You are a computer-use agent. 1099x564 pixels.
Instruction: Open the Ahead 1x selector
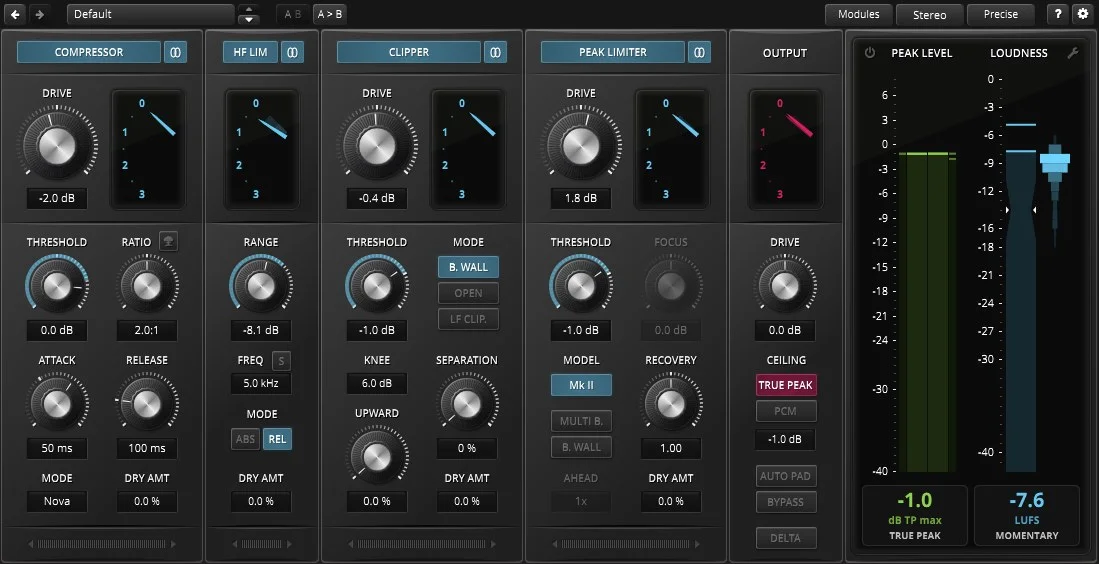pyautogui.click(x=581, y=502)
